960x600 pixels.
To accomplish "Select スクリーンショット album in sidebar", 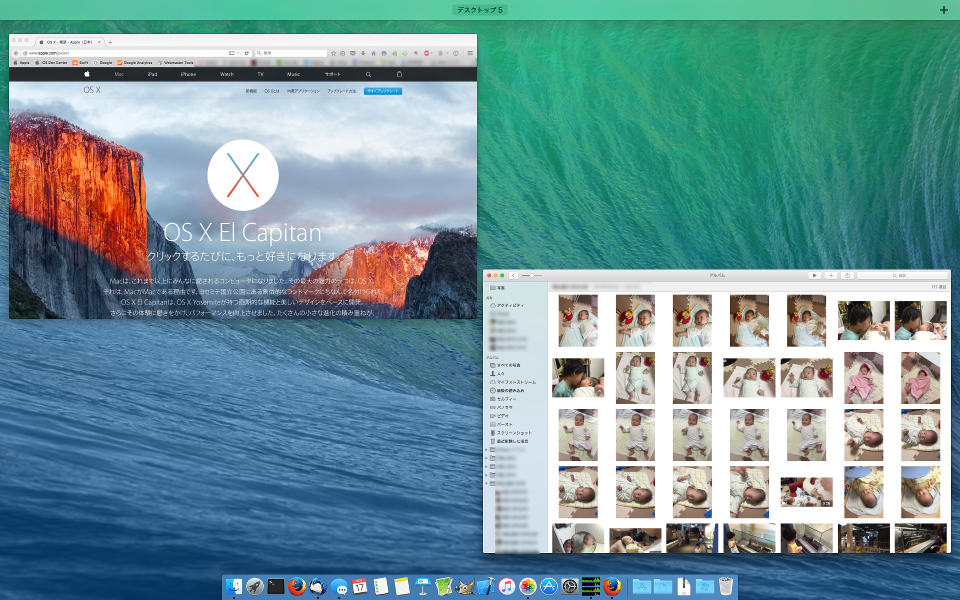I will pos(511,433).
